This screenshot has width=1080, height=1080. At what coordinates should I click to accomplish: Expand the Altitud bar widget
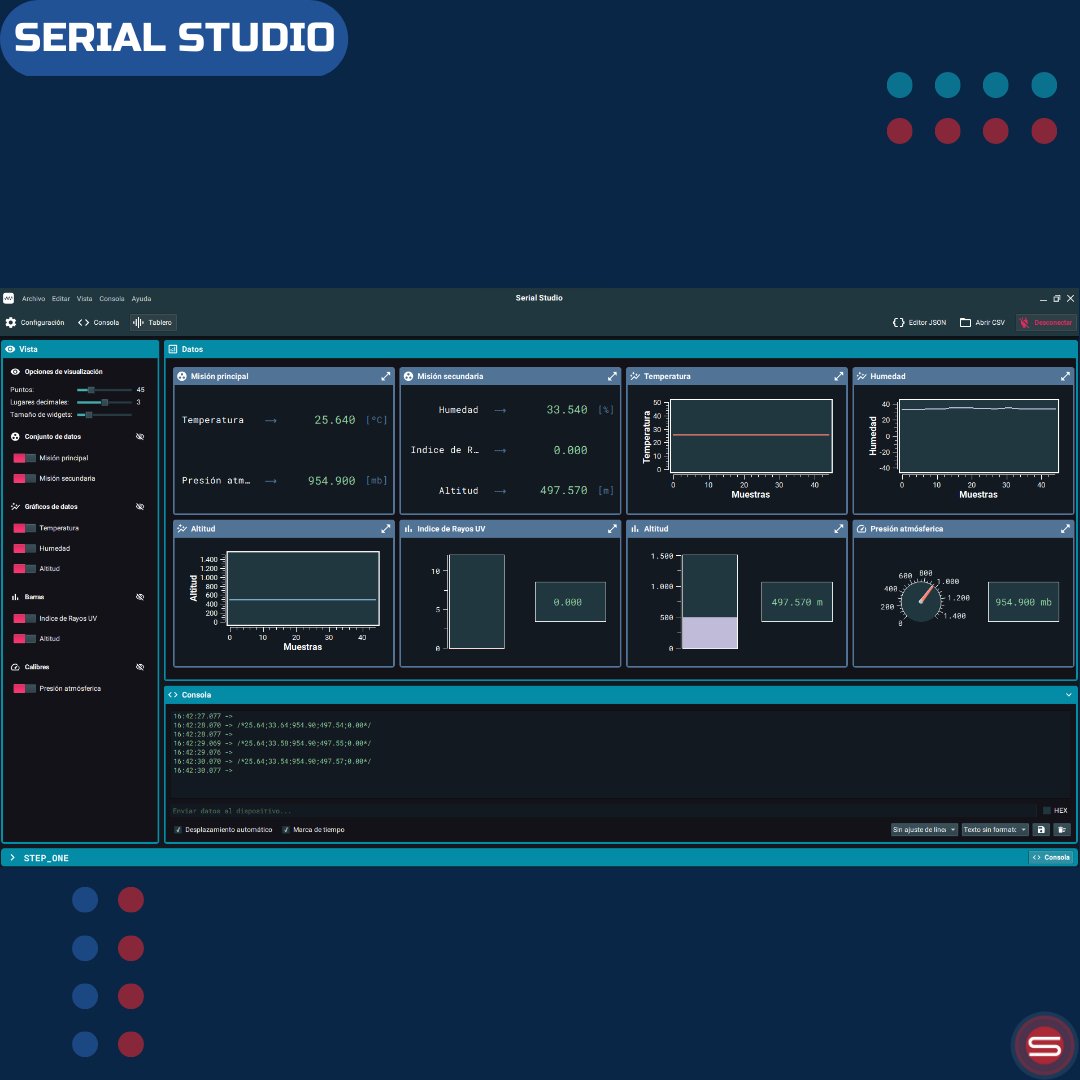click(x=838, y=528)
